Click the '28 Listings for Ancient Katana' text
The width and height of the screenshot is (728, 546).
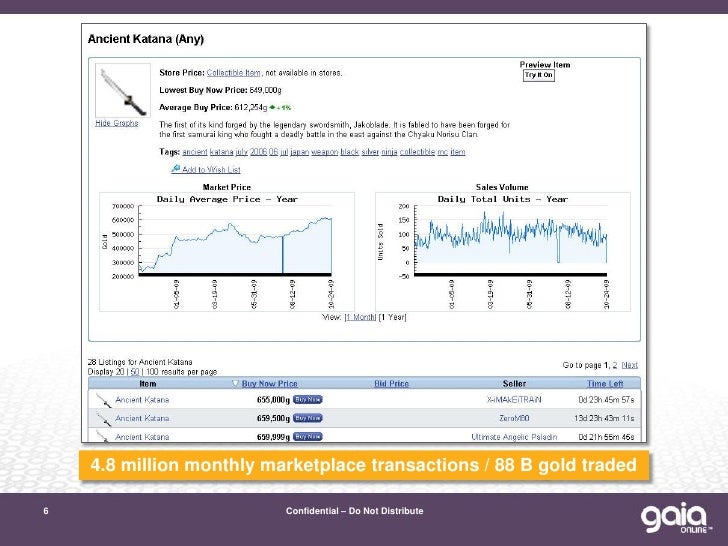tap(140, 362)
